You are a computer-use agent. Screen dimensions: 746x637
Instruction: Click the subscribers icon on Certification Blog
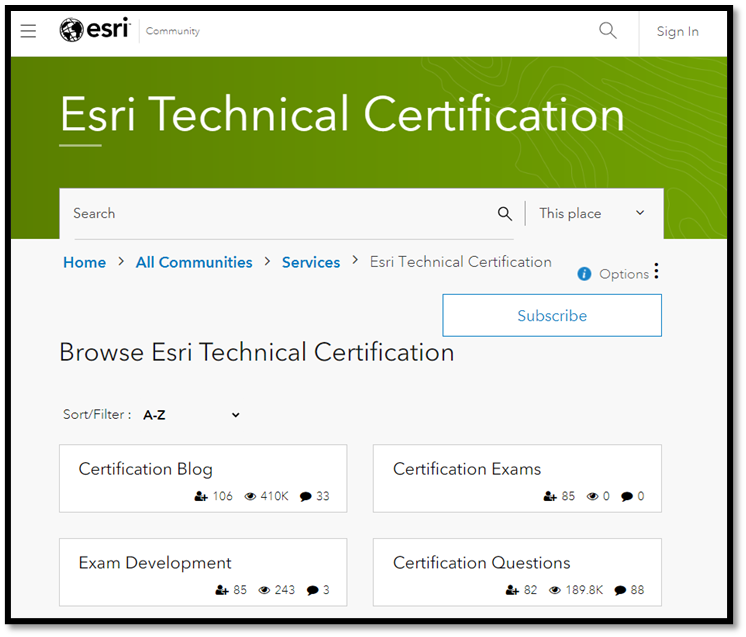(201, 496)
